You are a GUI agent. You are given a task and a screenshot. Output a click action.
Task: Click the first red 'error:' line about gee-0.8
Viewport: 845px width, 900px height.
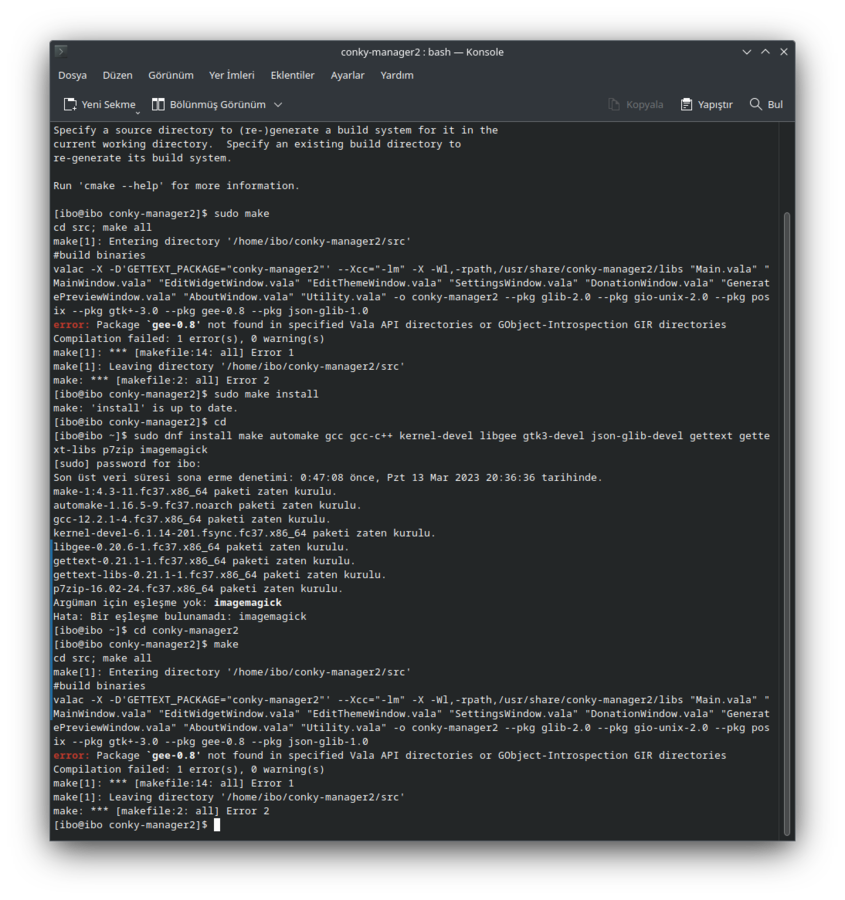[390, 325]
